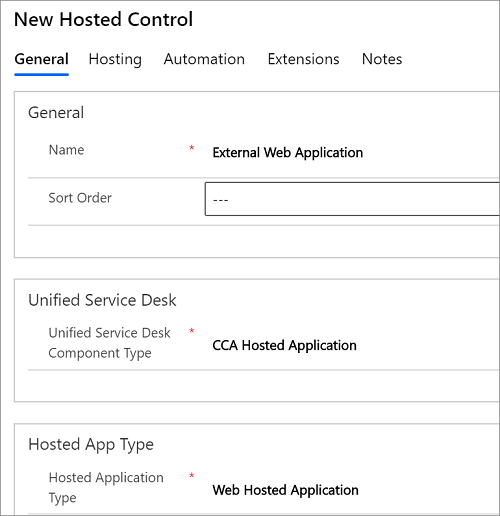
Task: Click the Name field value External Web Application
Action: point(288,153)
